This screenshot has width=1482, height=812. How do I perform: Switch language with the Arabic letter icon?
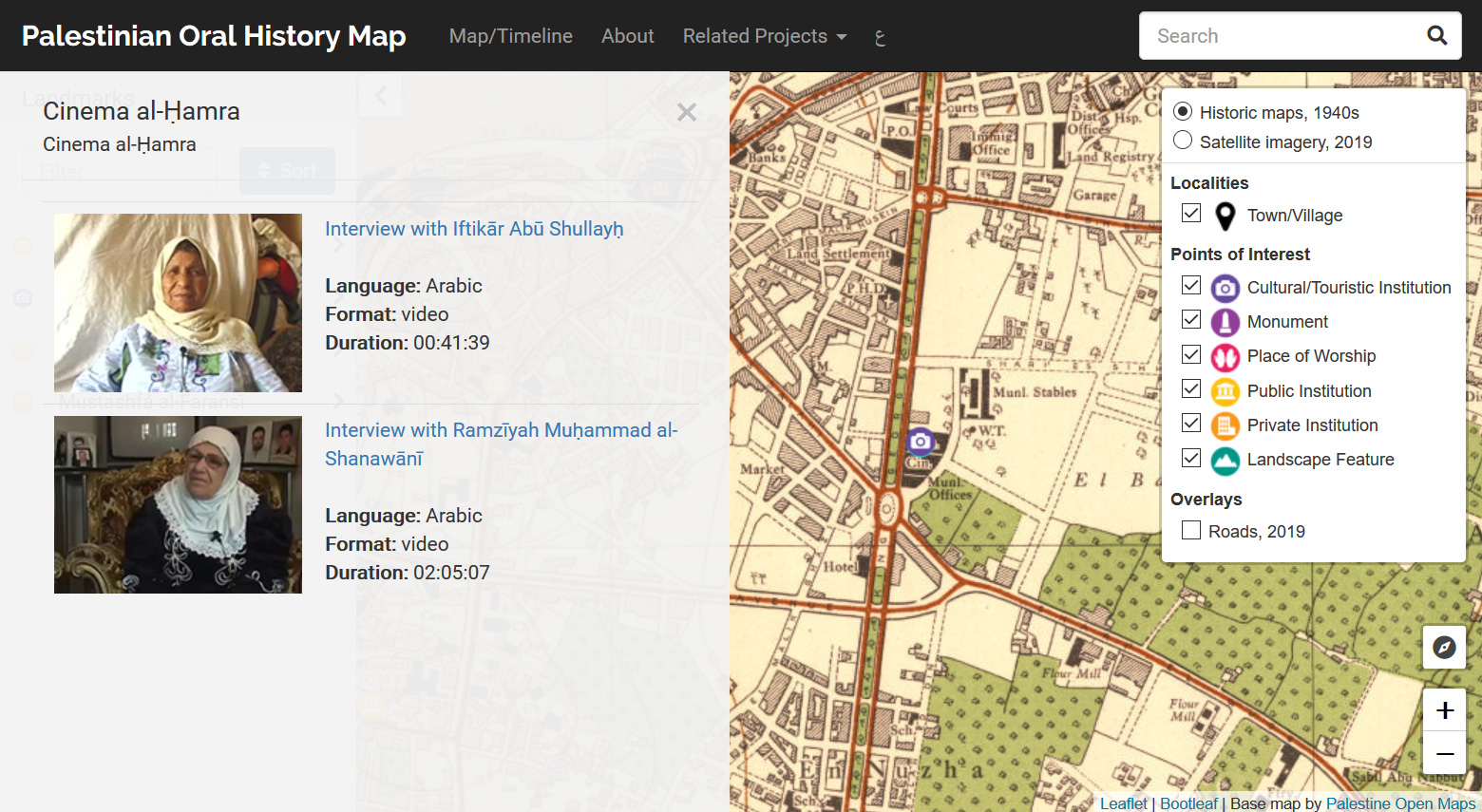tap(880, 37)
